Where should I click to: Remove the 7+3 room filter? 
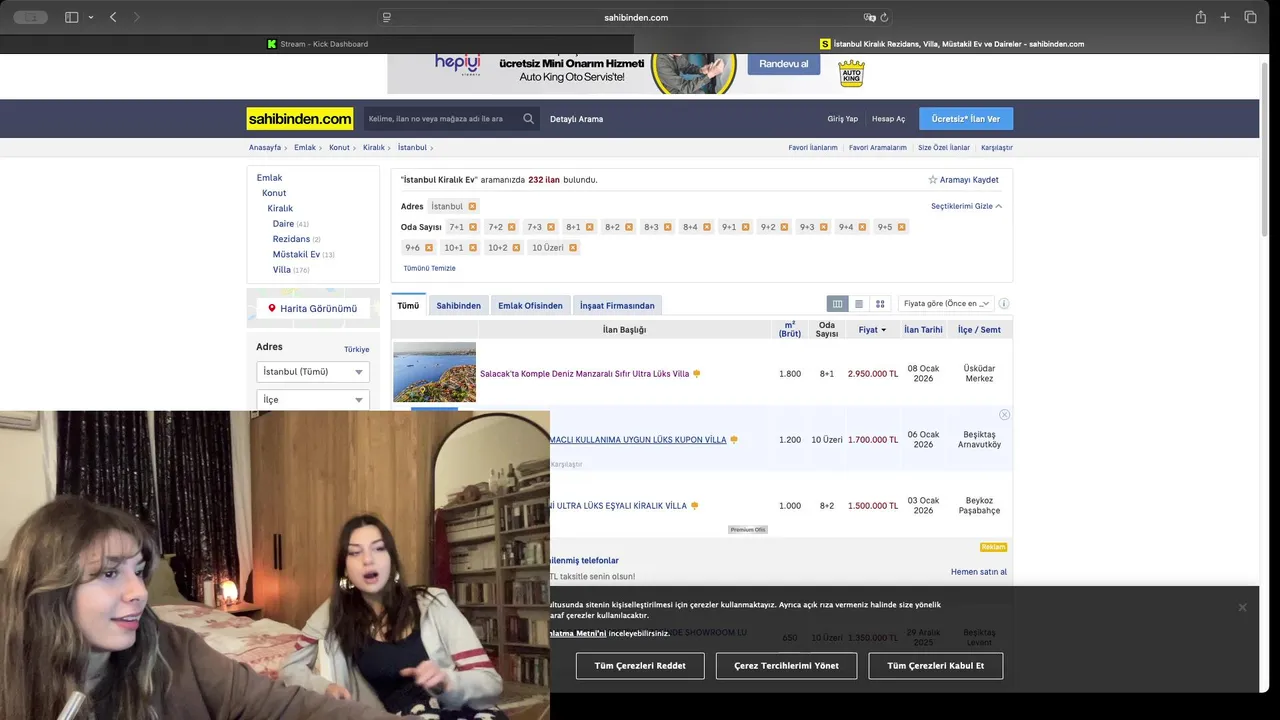[x=551, y=227]
